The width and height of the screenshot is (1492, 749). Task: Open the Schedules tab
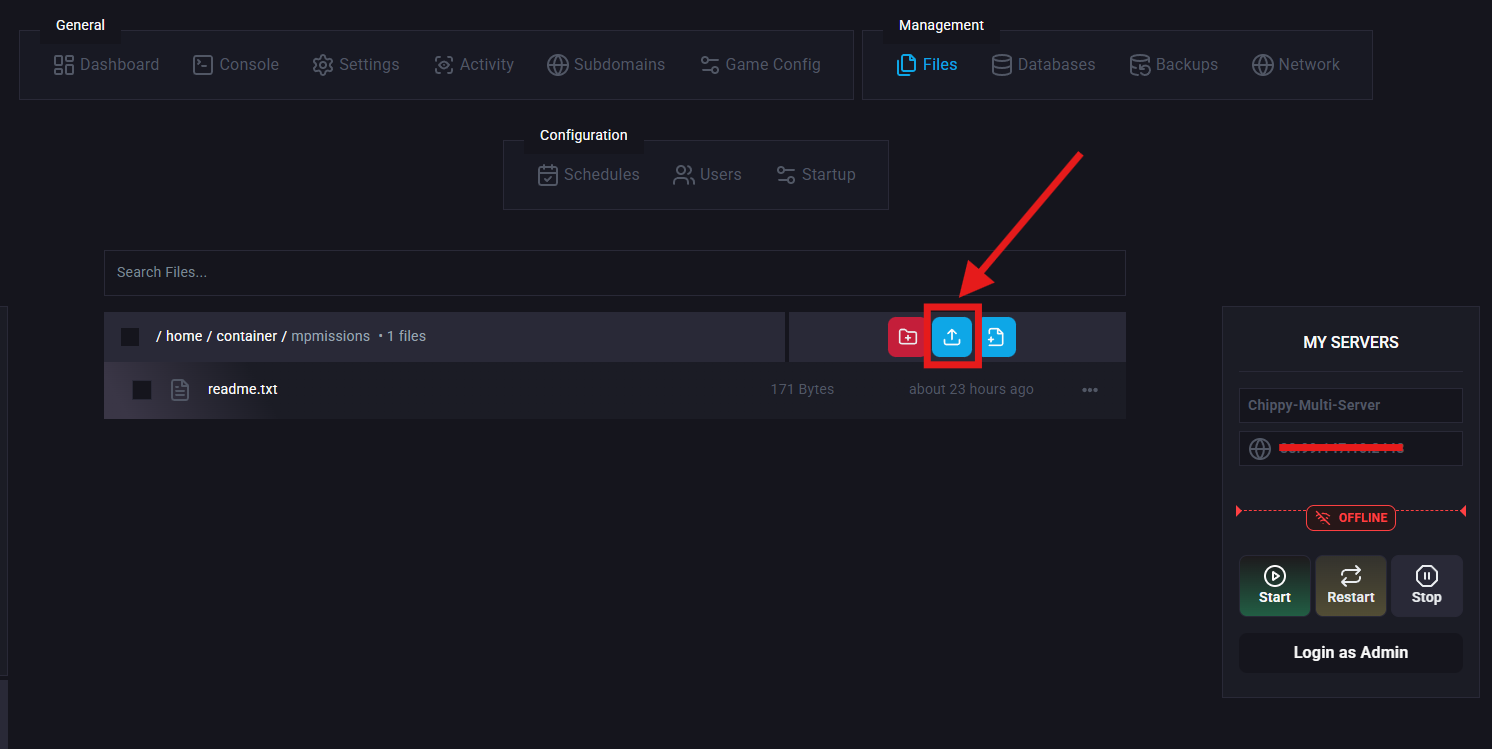(589, 175)
